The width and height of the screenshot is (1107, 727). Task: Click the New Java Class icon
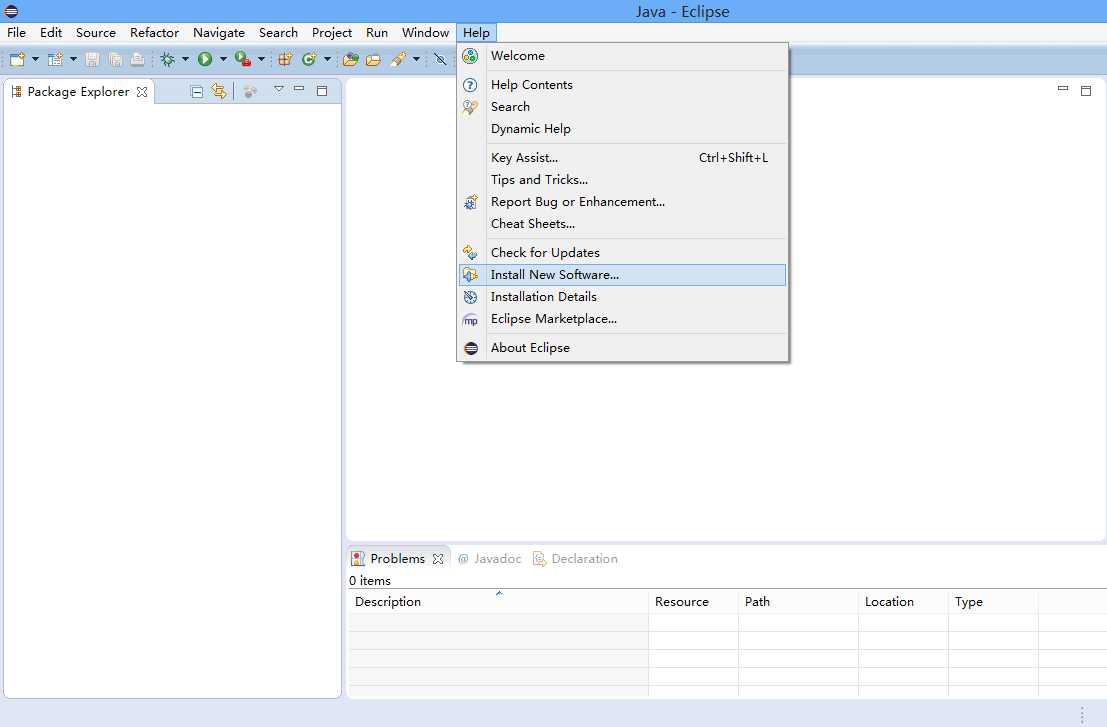pyautogui.click(x=309, y=59)
